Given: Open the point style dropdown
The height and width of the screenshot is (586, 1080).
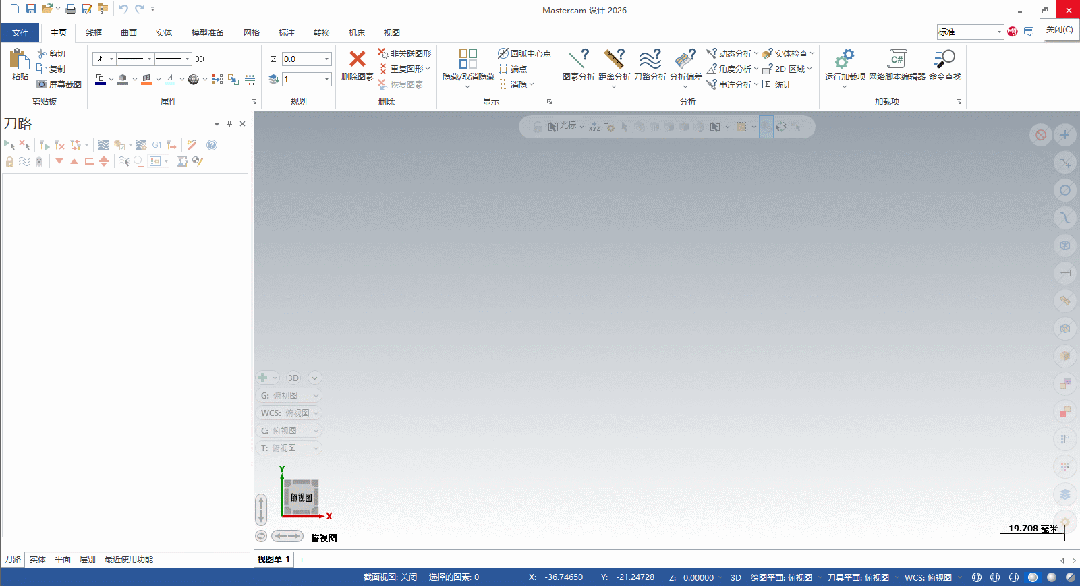Looking at the screenshot, I should tap(103, 59).
